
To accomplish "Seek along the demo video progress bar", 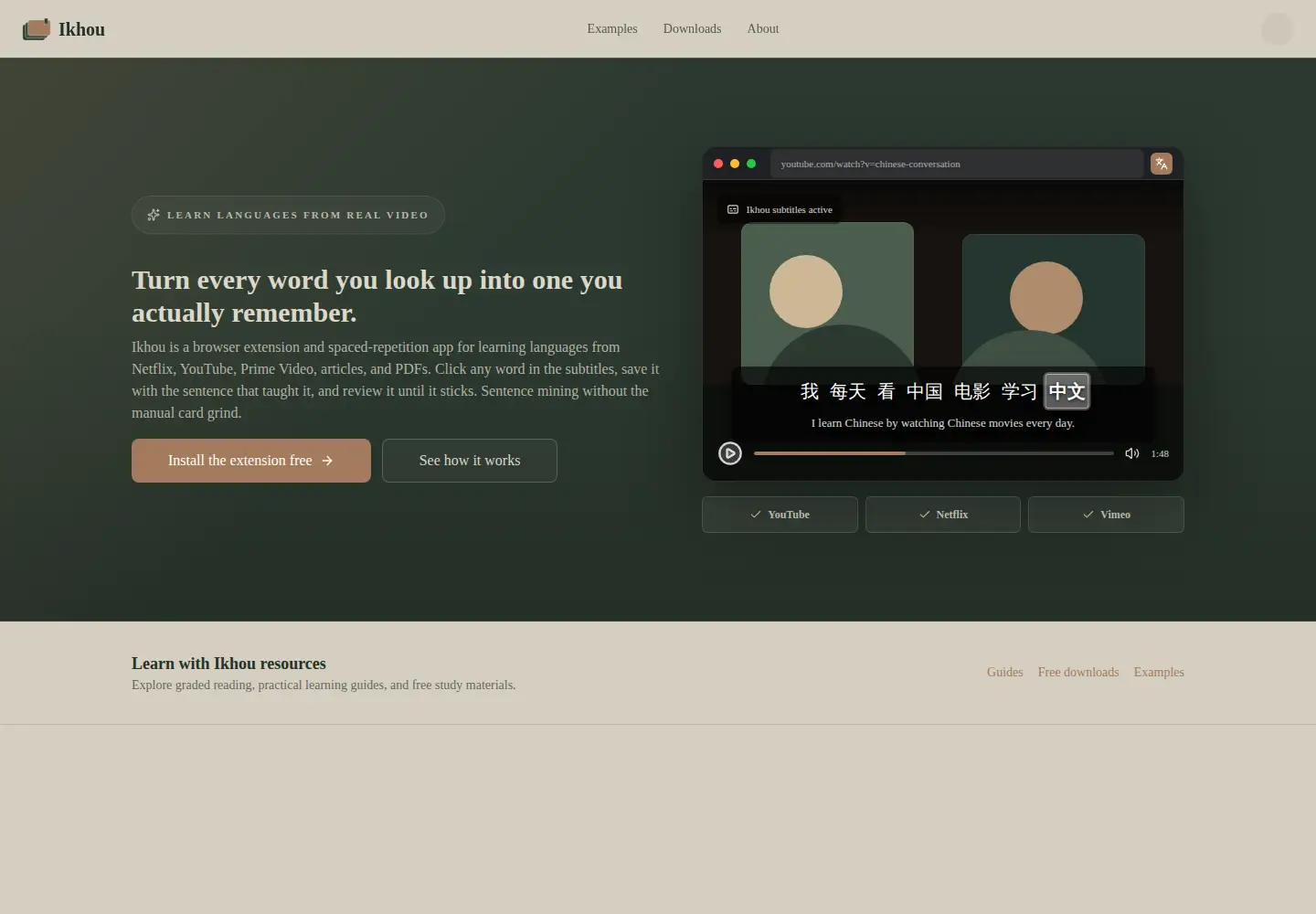I will click(x=934, y=453).
